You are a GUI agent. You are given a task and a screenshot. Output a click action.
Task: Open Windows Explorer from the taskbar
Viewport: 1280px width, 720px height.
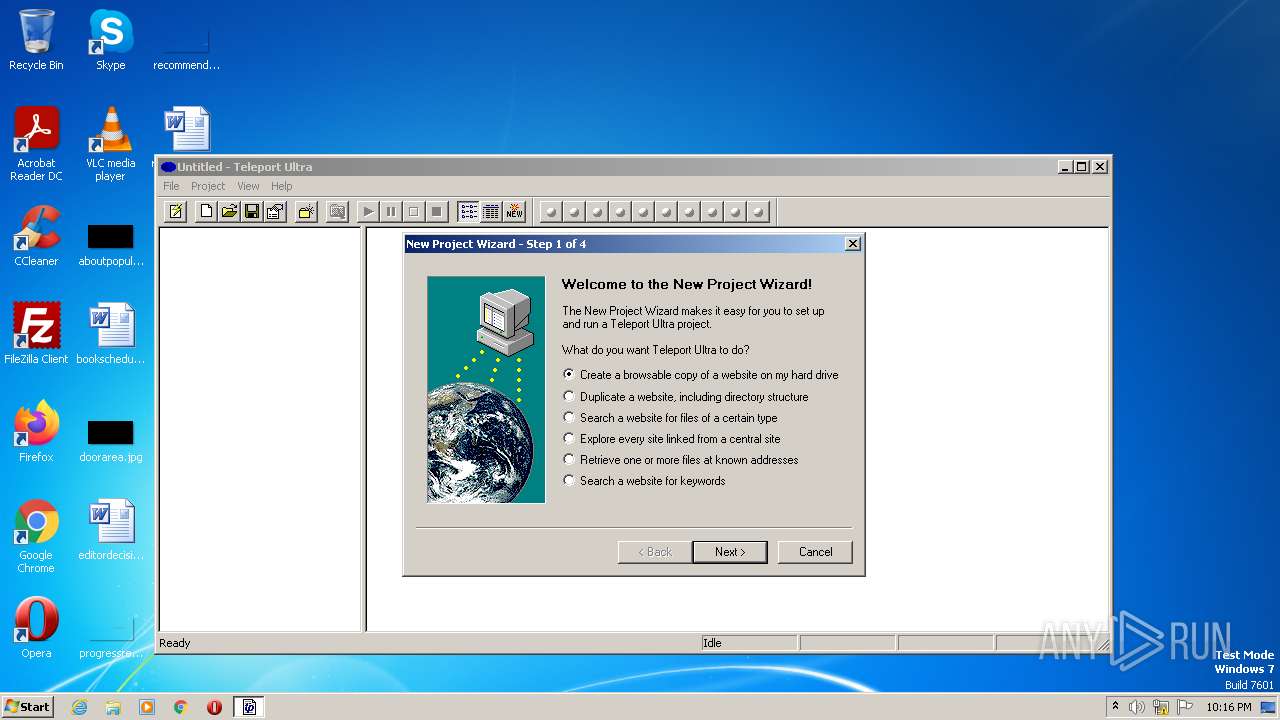click(x=113, y=707)
